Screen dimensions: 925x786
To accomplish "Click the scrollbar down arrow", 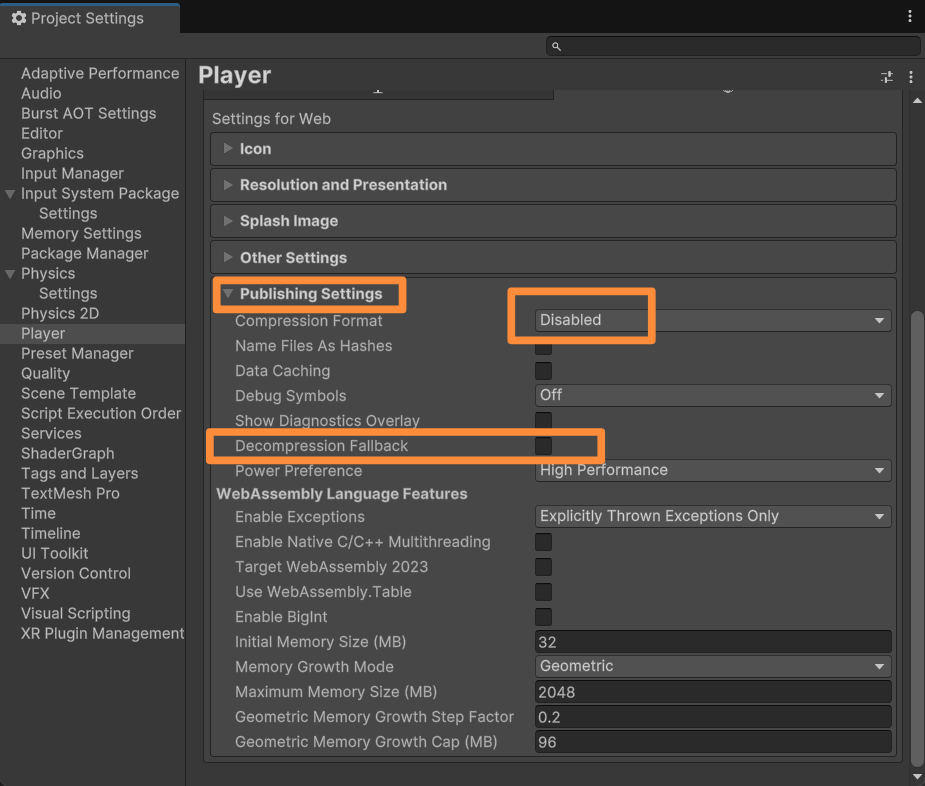I will [x=917, y=777].
